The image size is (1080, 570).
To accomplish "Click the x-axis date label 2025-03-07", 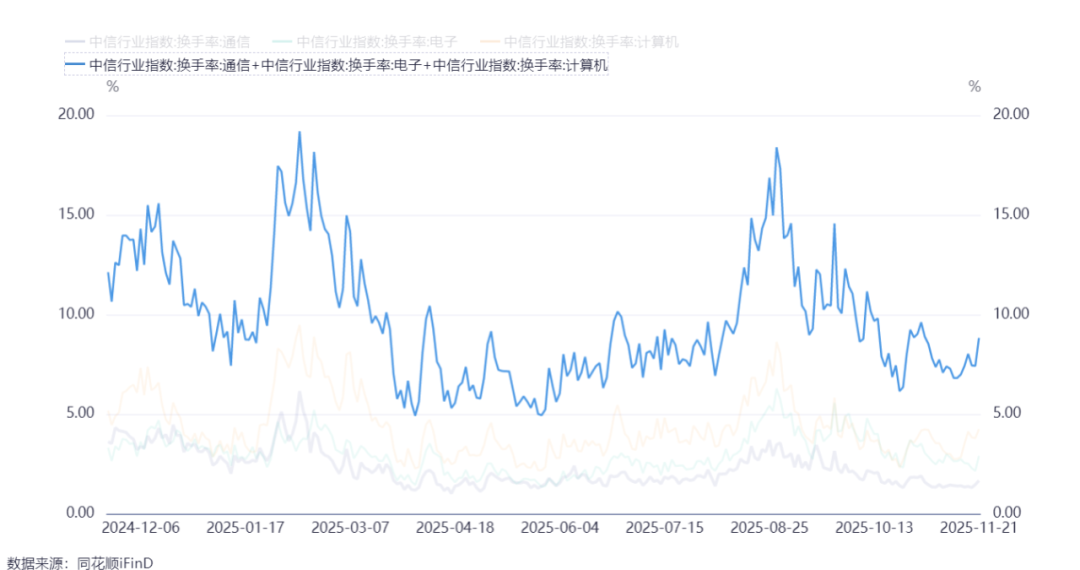I will 350,528.
